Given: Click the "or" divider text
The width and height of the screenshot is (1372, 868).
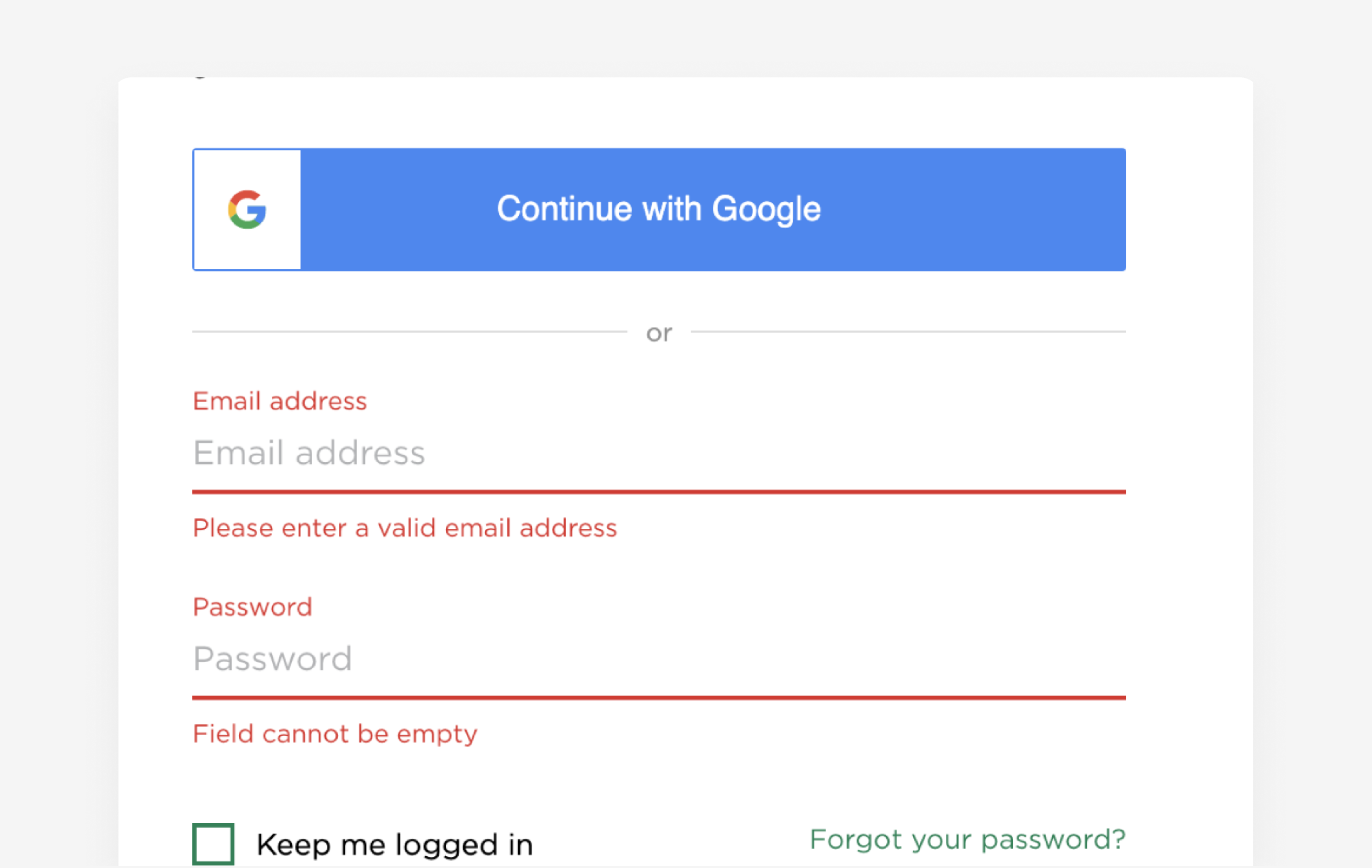Looking at the screenshot, I should (659, 333).
